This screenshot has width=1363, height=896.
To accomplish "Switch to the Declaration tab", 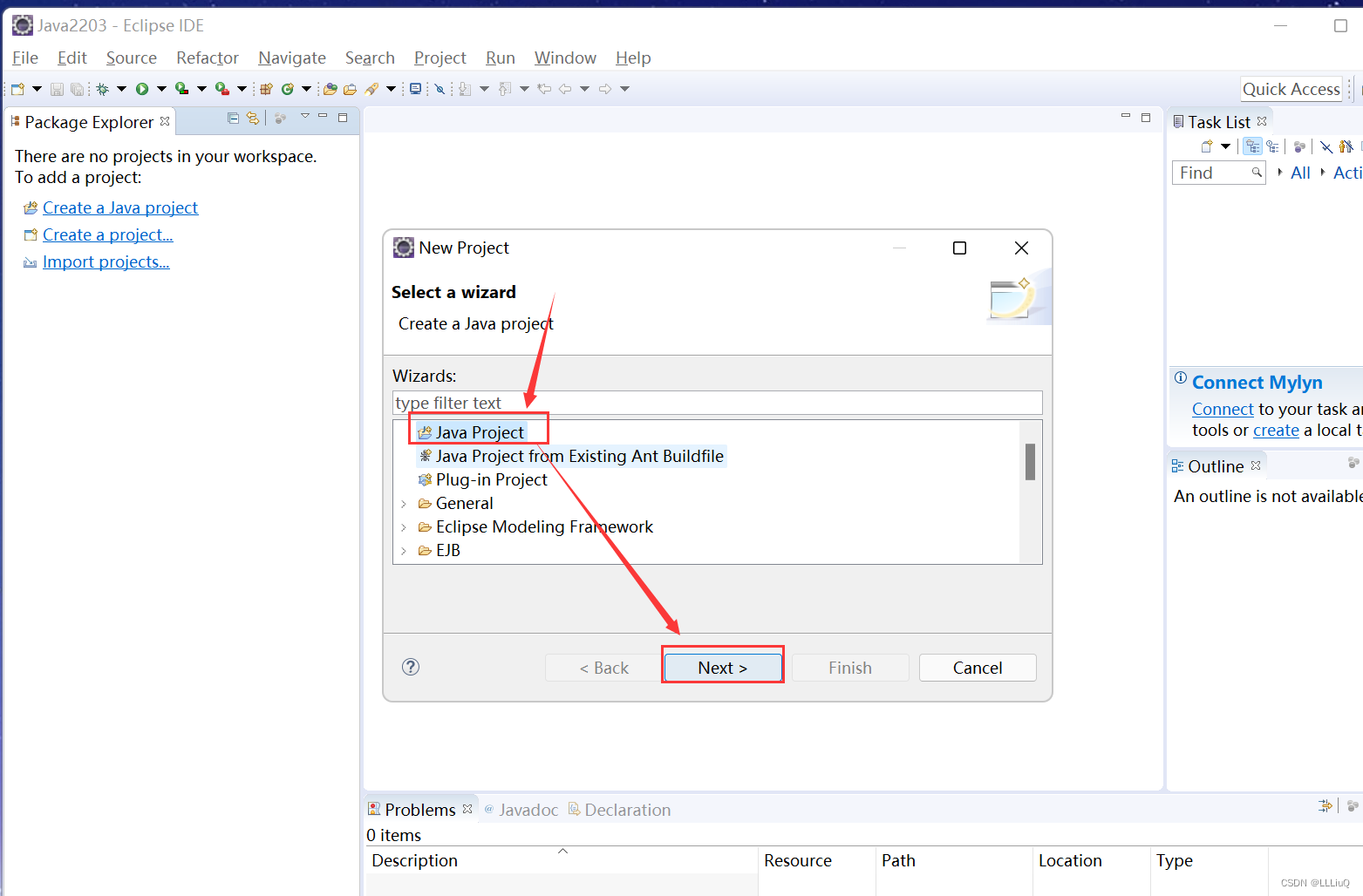I will pos(620,810).
